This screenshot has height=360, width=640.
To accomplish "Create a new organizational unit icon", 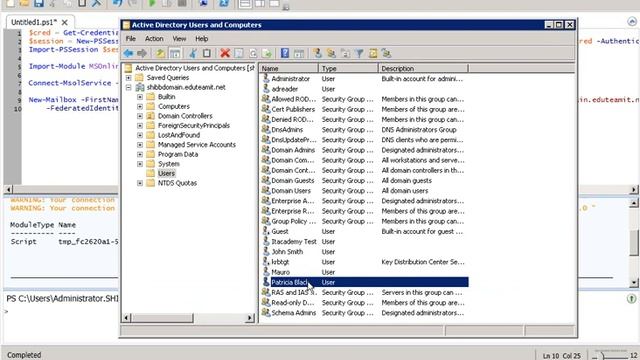I will [345, 53].
